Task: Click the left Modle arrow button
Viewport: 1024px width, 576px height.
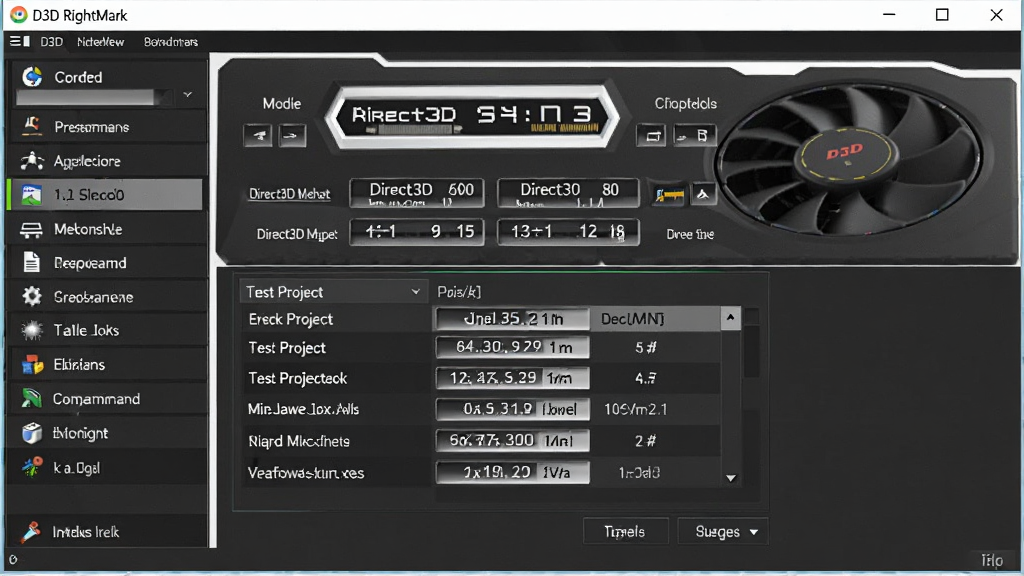Action: [258, 135]
